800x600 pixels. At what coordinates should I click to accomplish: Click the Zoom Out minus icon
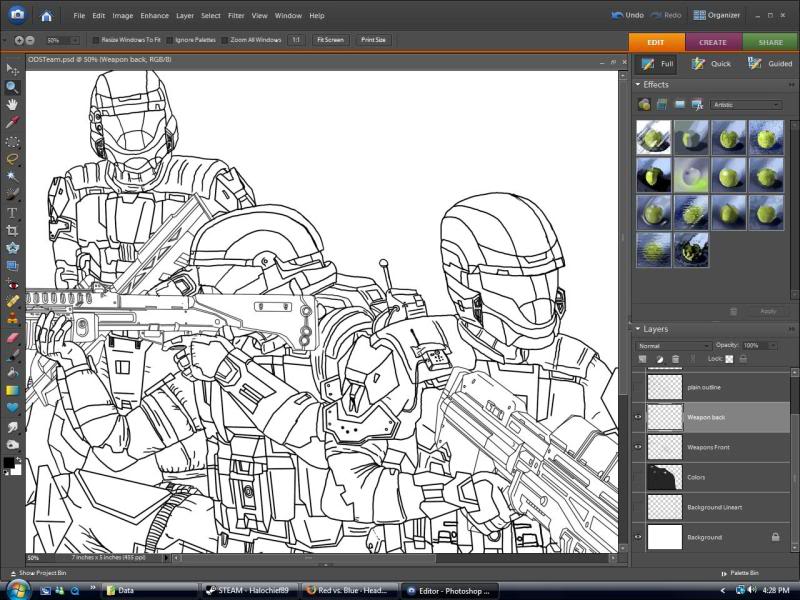[30, 40]
